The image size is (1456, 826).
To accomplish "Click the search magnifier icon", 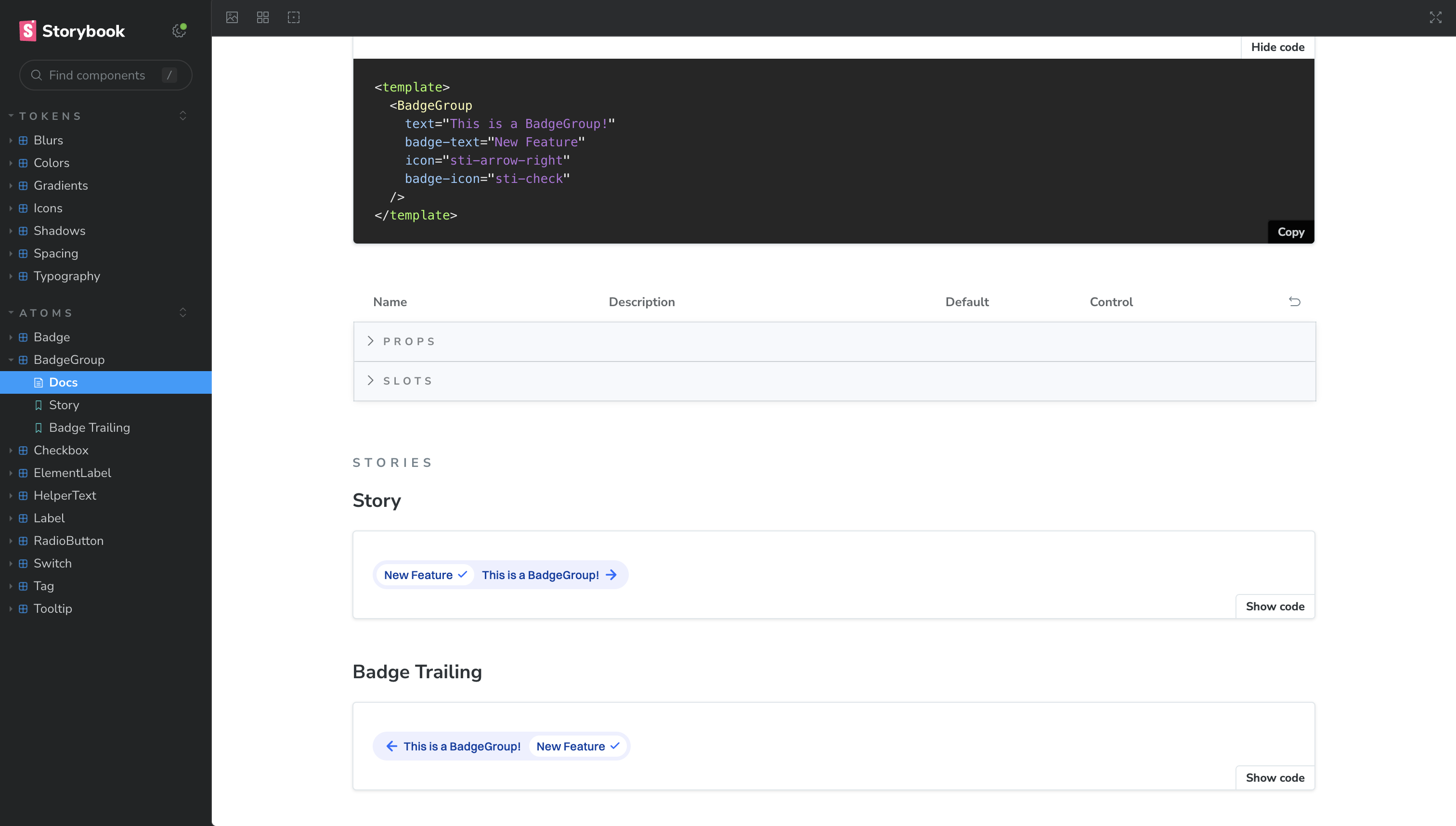I will tap(36, 75).
